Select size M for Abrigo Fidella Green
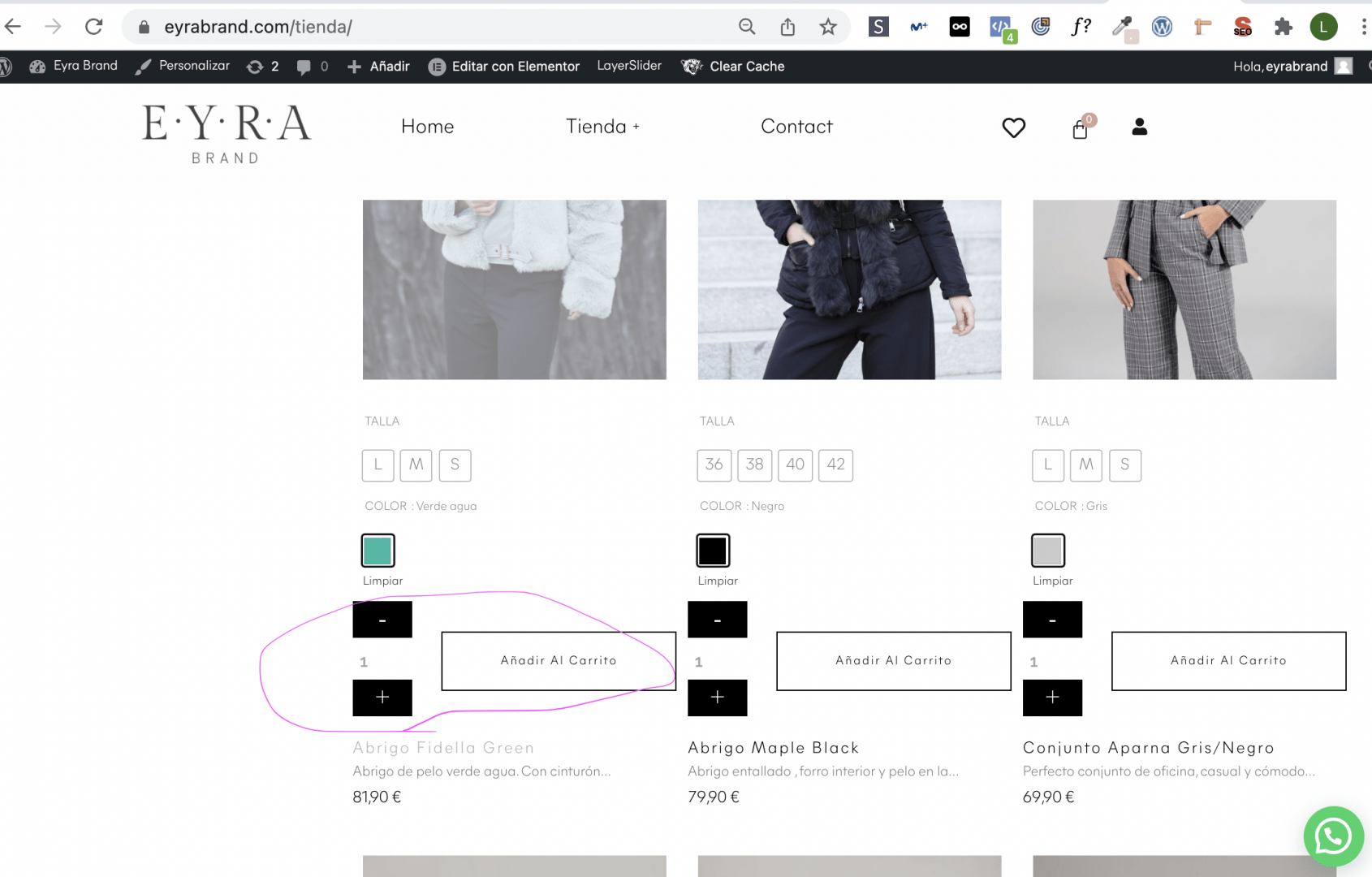The image size is (1372, 877). (x=416, y=465)
